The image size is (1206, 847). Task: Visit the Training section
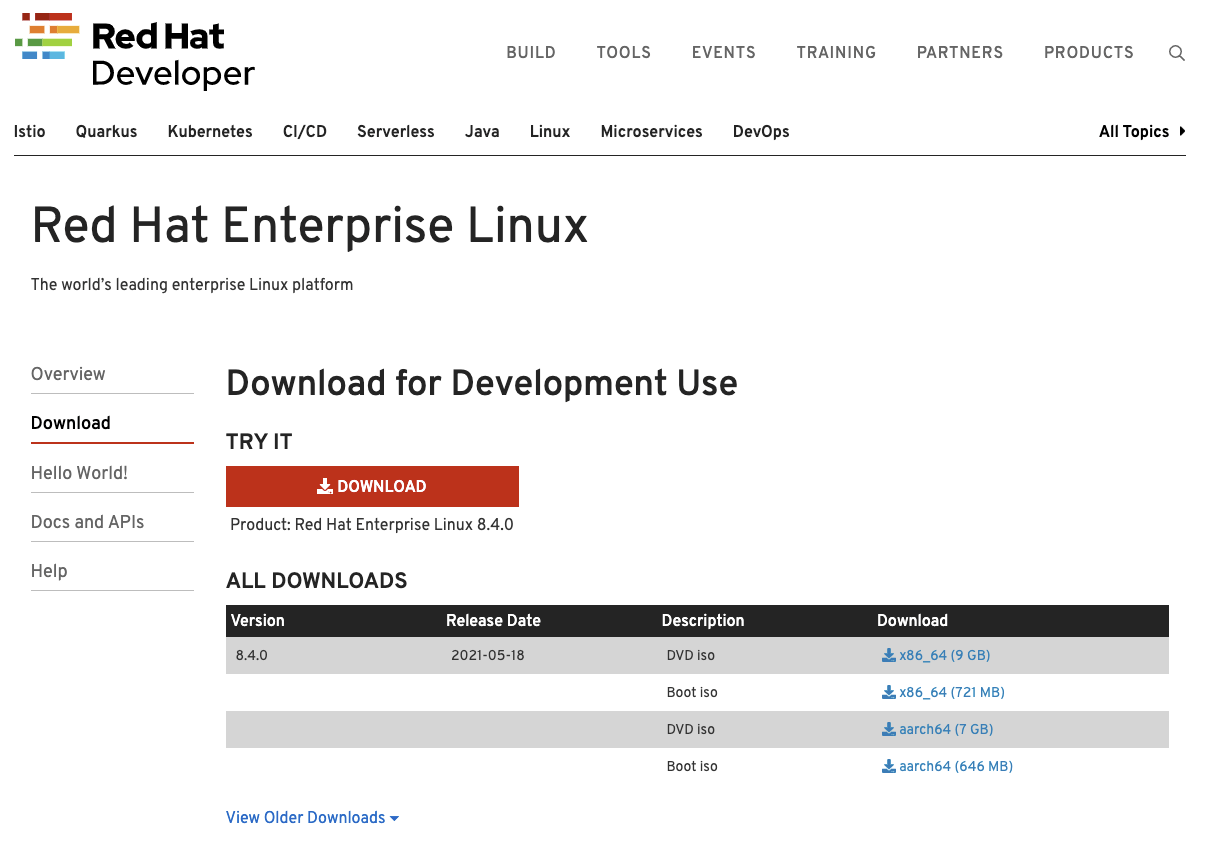click(x=836, y=53)
